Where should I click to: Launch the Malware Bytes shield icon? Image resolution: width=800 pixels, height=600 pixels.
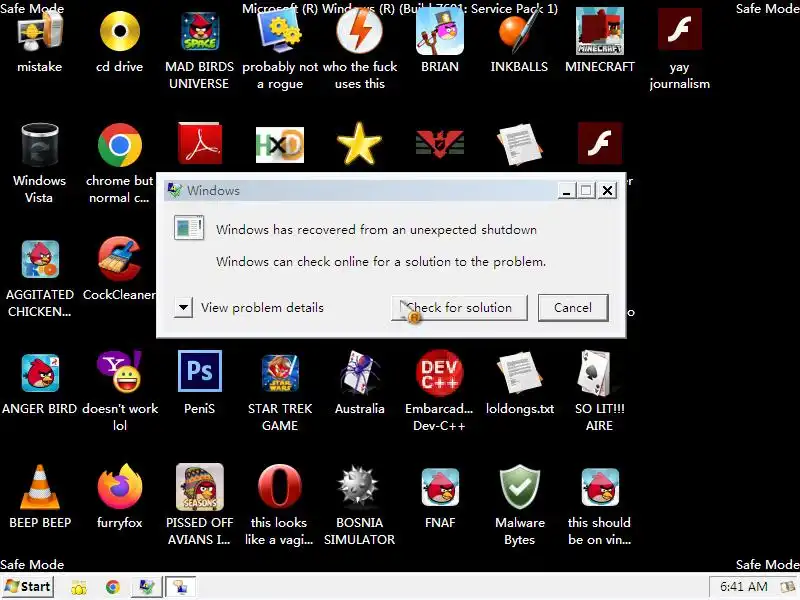click(519, 487)
